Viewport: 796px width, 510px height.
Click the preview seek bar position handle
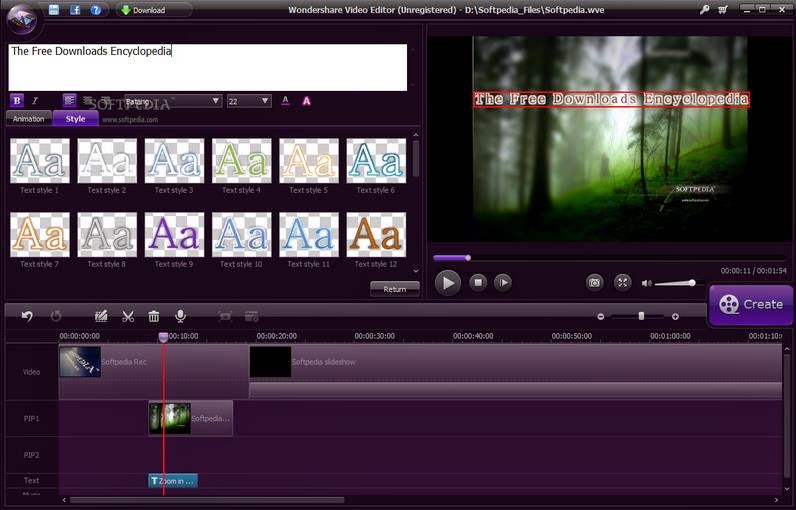468,258
